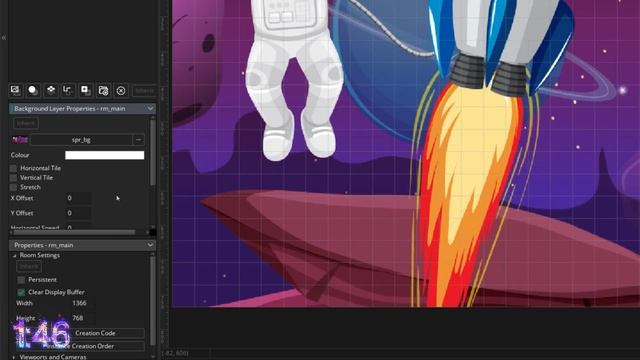The width and height of the screenshot is (640, 360).
Task: Open Instance Creation Order
Action: (x=80, y=346)
